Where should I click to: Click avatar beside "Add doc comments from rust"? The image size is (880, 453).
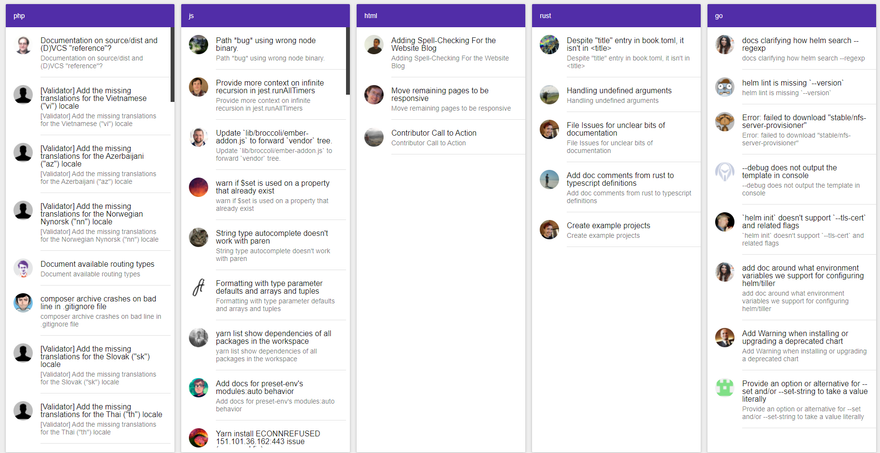coord(549,180)
